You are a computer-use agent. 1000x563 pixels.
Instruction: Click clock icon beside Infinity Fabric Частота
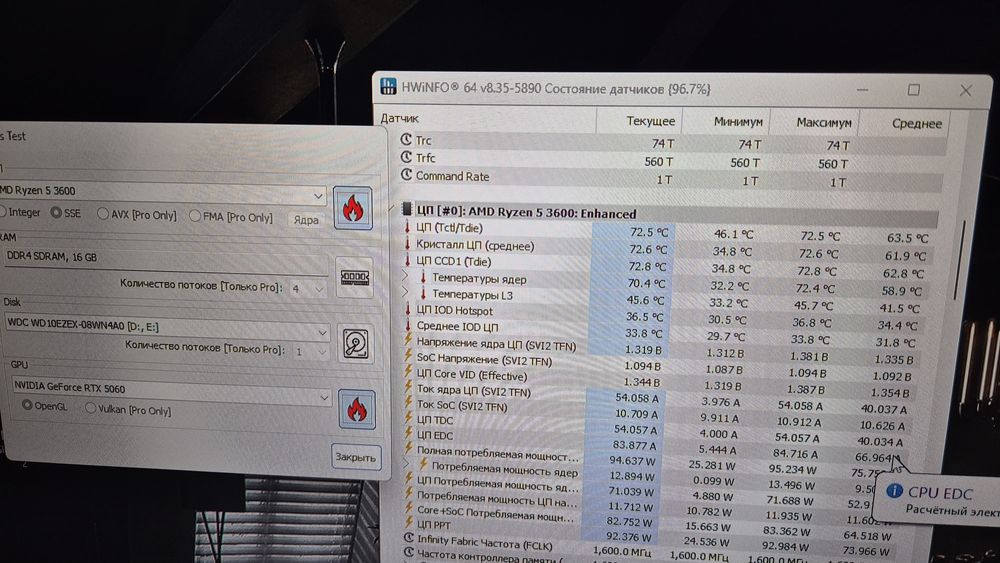click(x=409, y=538)
